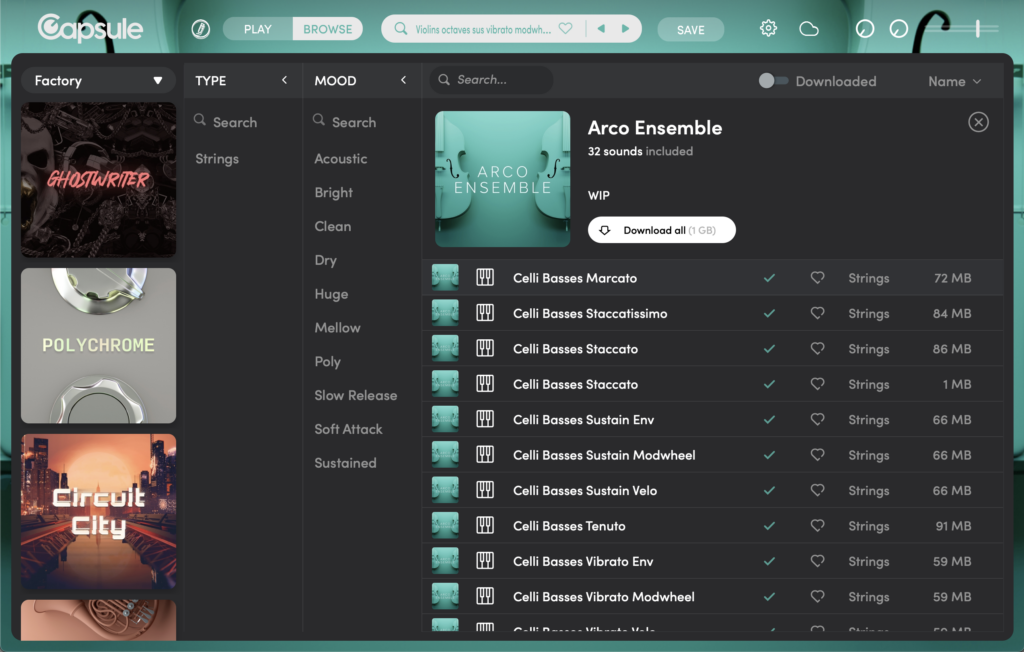This screenshot has width=1024, height=652.
Task: Toggle the Downloaded filter switch
Action: tap(773, 81)
